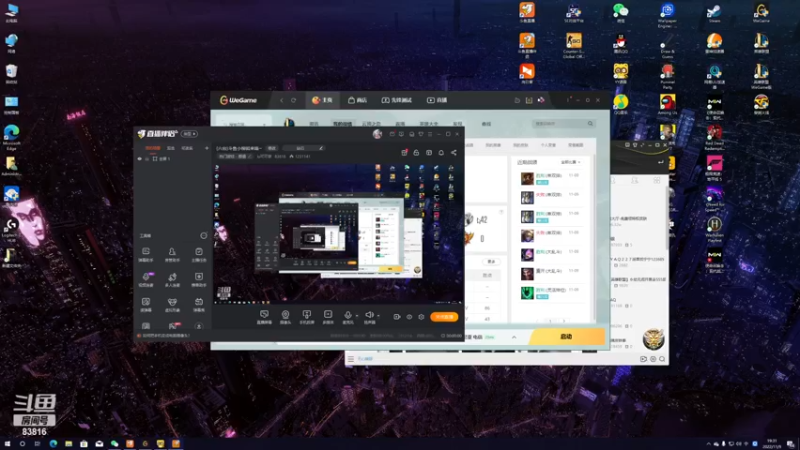Viewport: 800px width, 450px height.
Task: Select the last recent match with green champion
Action: (x=549, y=292)
